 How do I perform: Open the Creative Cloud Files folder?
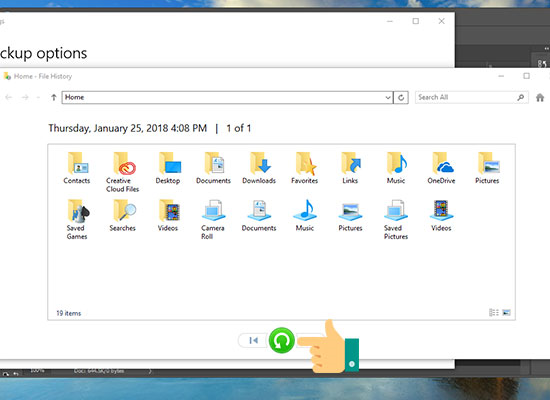pos(122,172)
